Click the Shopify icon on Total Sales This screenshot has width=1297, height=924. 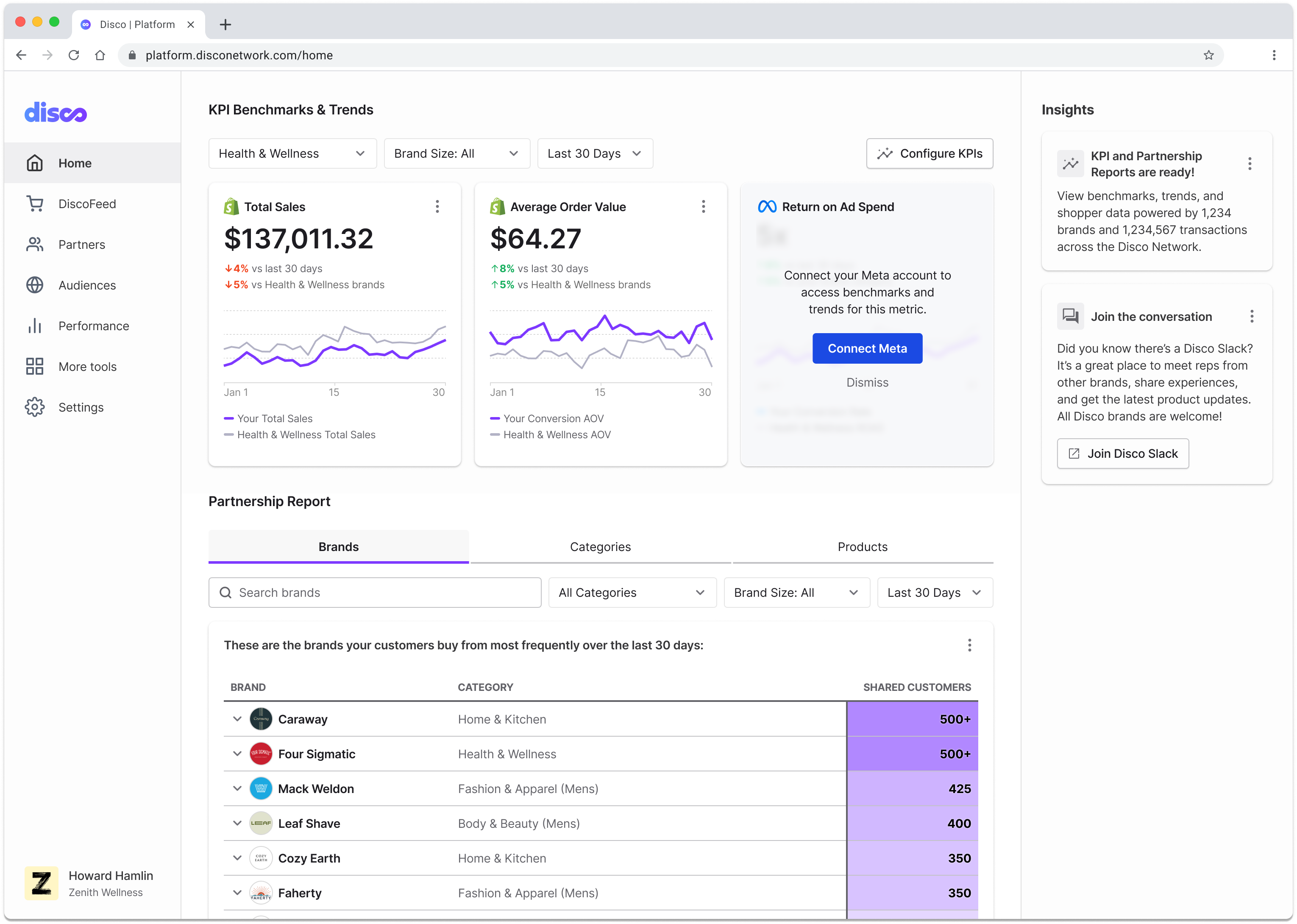pyautogui.click(x=231, y=206)
